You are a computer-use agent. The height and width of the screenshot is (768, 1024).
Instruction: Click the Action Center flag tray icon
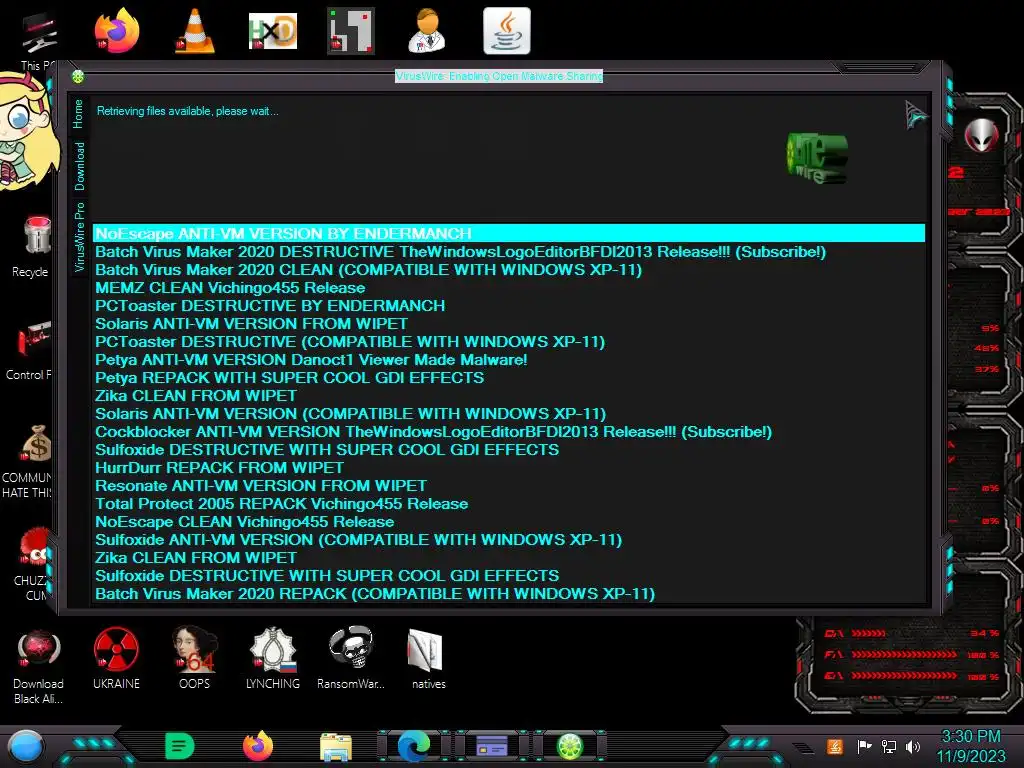(x=864, y=746)
